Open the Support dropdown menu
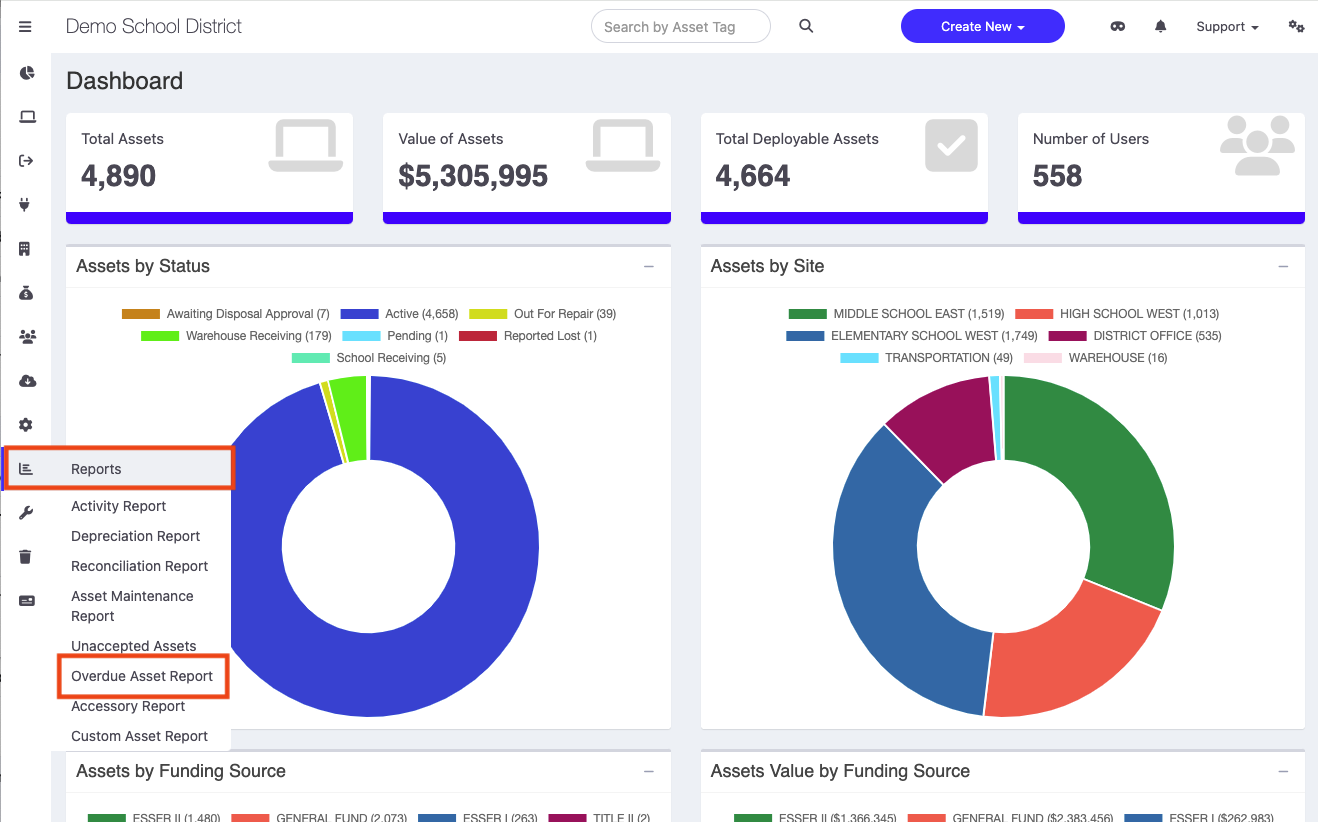This screenshot has width=1318, height=822. (1227, 27)
